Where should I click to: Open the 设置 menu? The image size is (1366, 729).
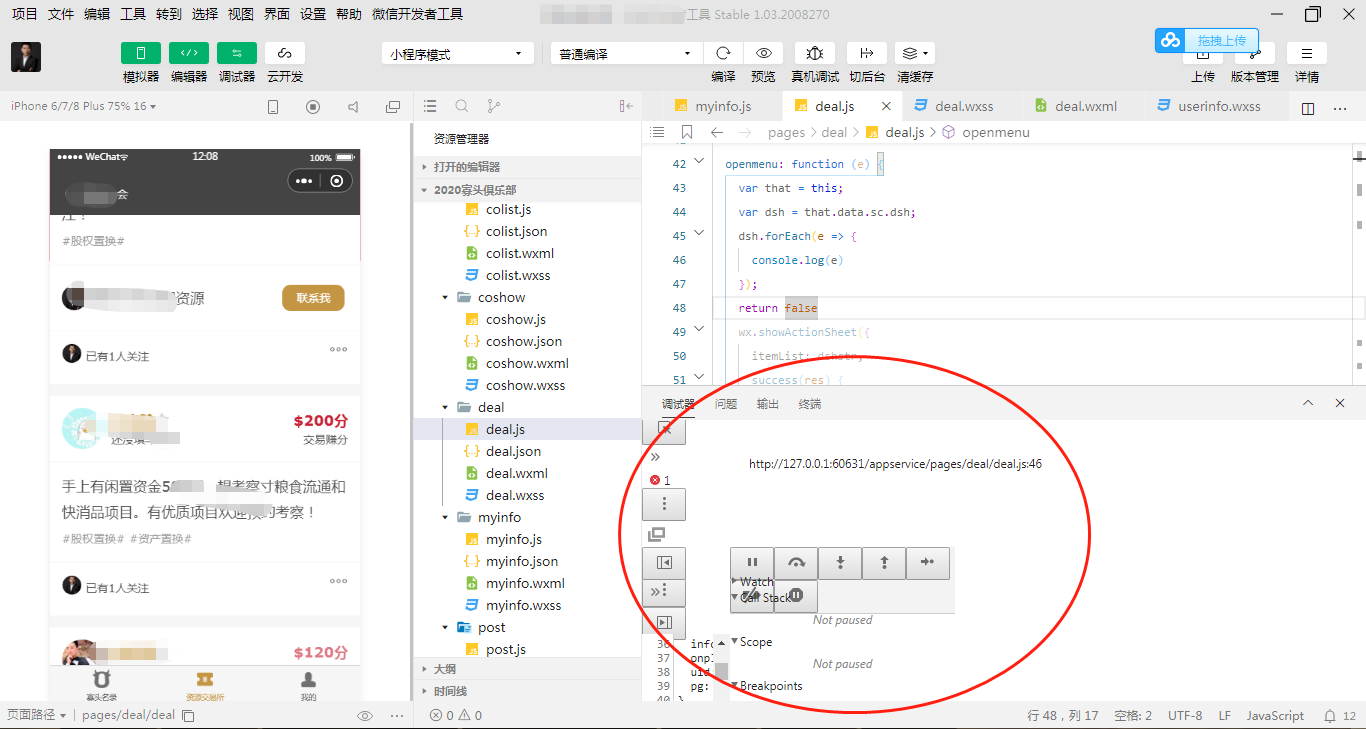click(x=313, y=14)
